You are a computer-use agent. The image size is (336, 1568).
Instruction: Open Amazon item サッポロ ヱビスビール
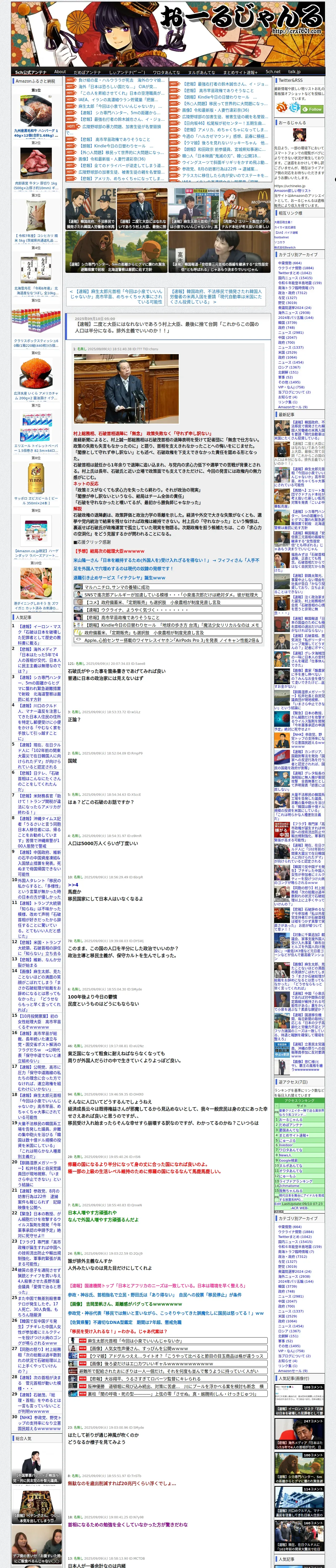[x=36, y=501]
